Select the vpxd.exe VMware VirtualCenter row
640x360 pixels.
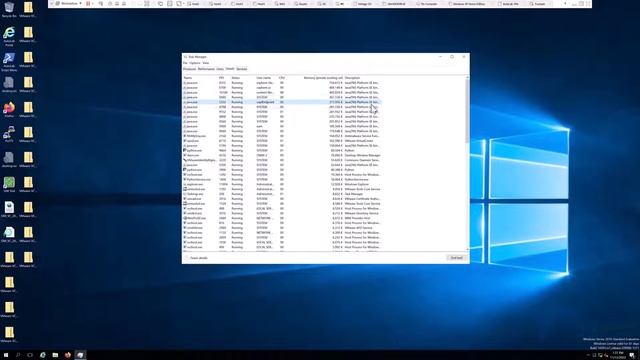click(x=282, y=141)
